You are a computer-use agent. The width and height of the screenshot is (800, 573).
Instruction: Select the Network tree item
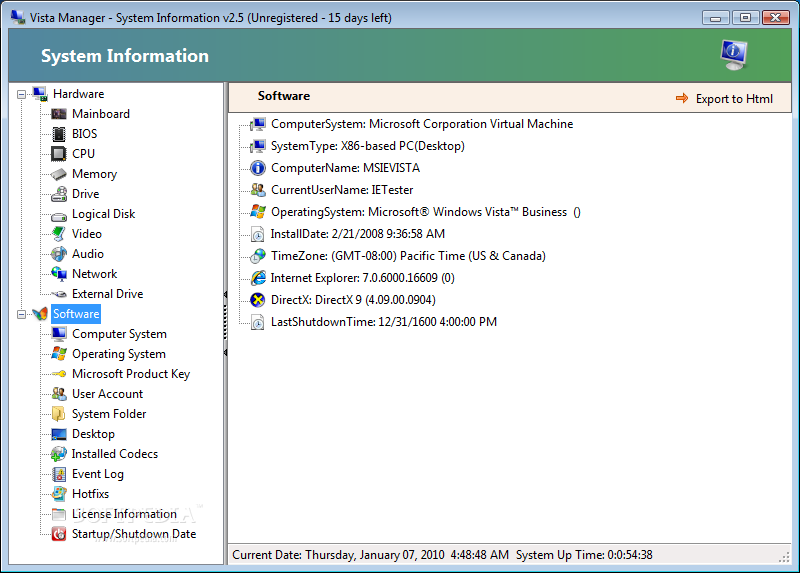(x=94, y=274)
